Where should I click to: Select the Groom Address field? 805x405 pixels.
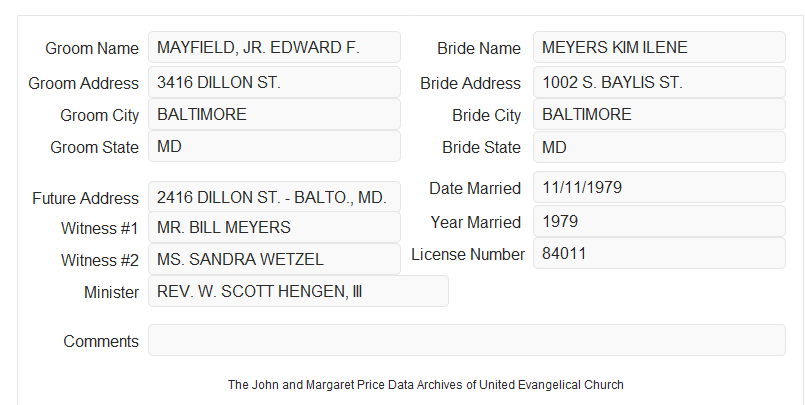[274, 82]
